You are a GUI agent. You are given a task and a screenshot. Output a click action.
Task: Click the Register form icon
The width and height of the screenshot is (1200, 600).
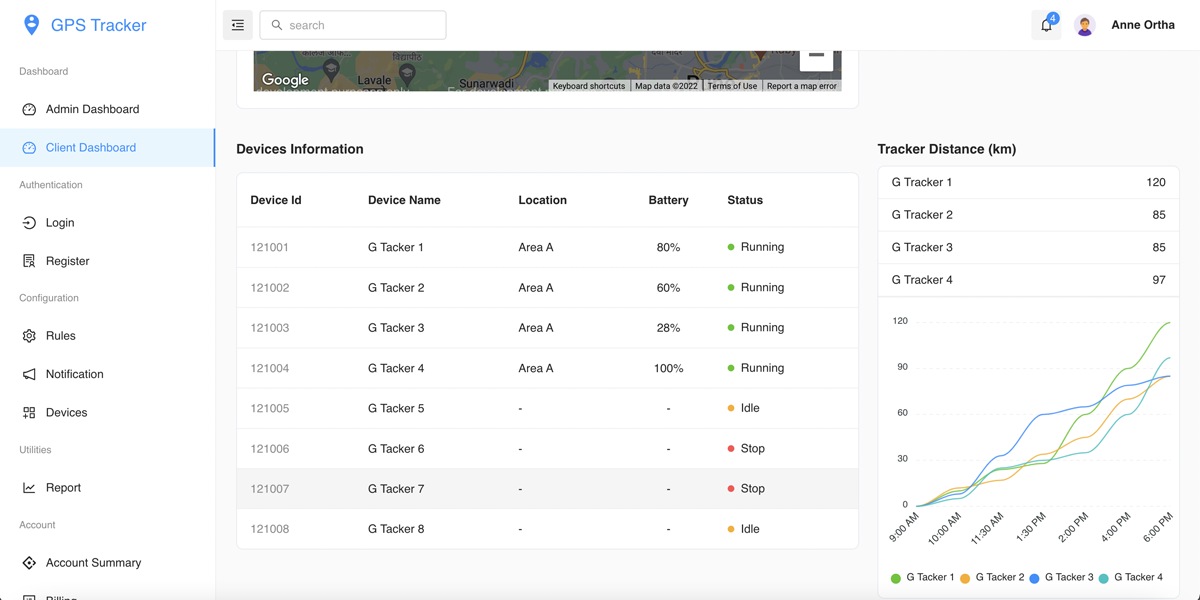coord(29,260)
